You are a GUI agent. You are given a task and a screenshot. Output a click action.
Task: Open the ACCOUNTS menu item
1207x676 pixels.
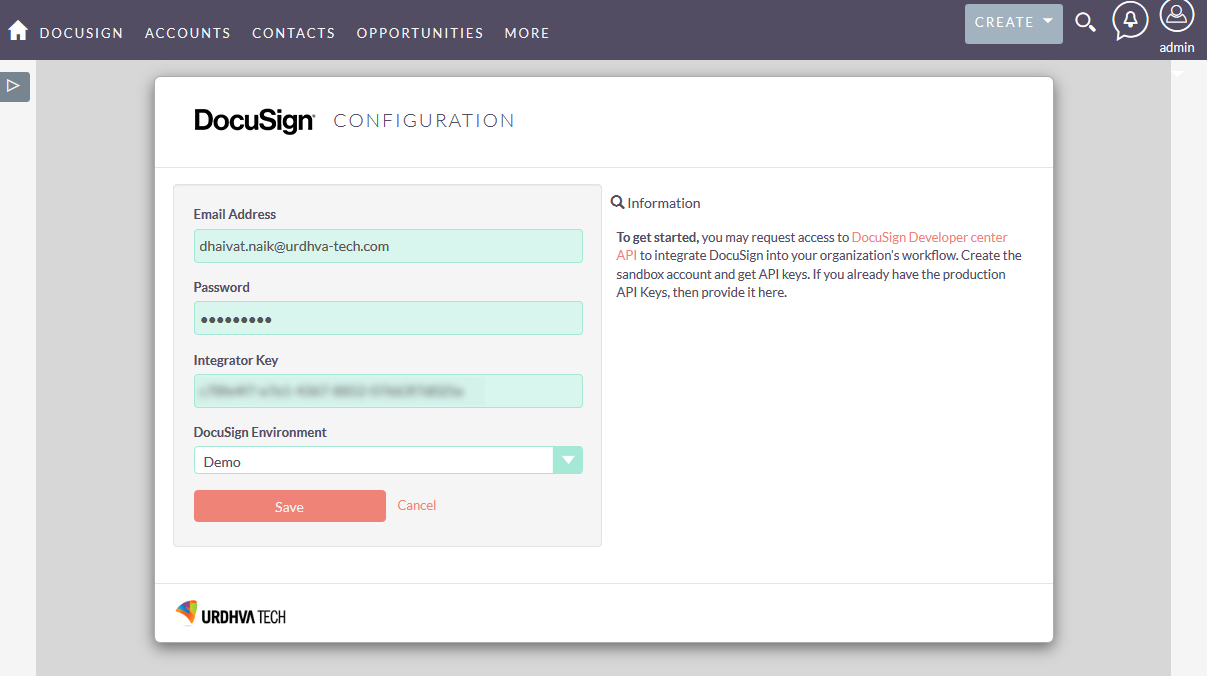tap(188, 33)
